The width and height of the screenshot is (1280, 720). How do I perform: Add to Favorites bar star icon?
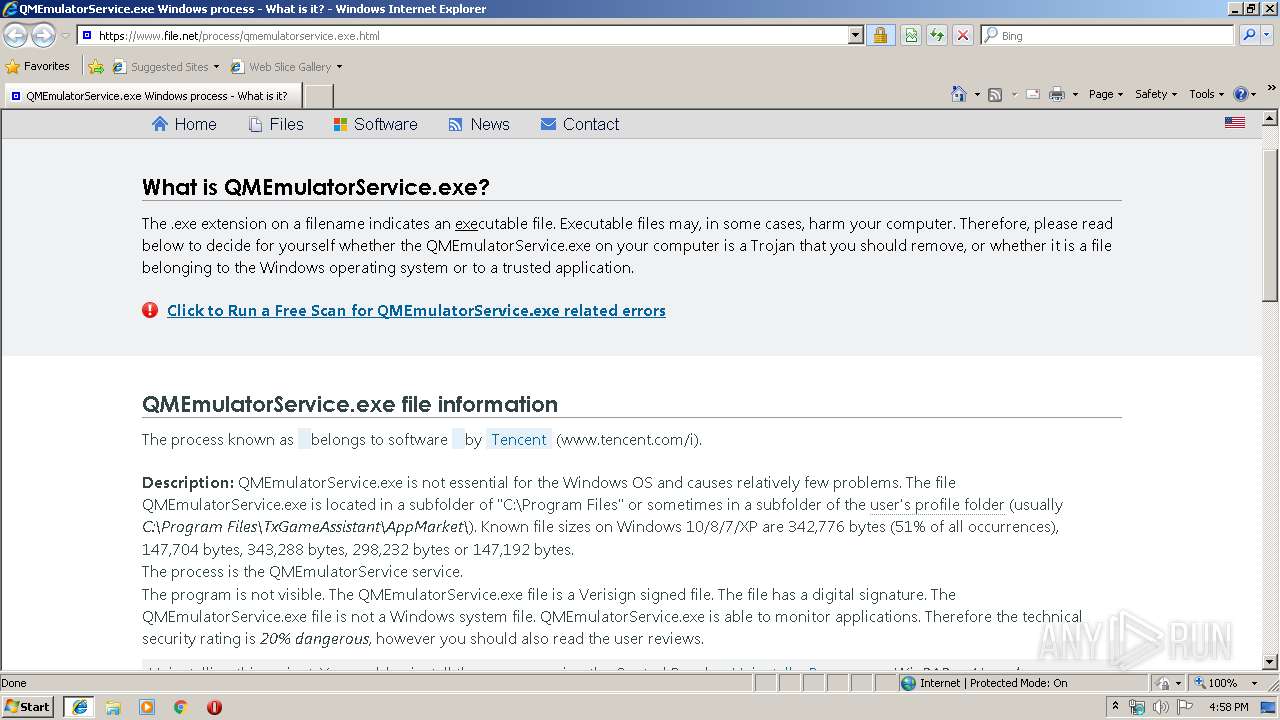click(96, 67)
